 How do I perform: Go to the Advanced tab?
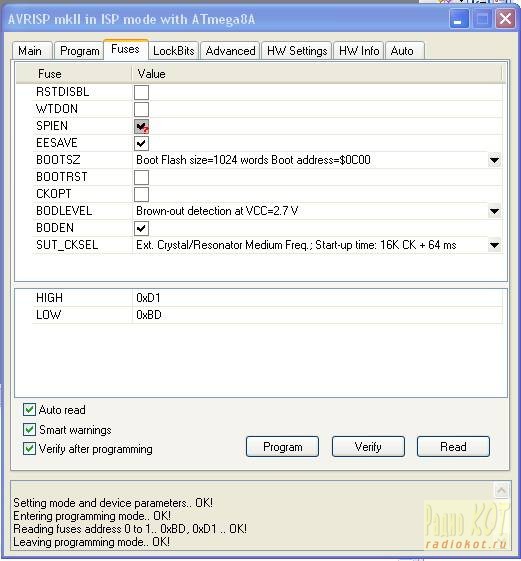(x=230, y=51)
